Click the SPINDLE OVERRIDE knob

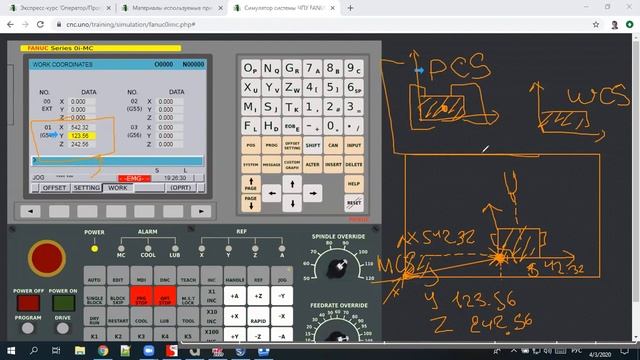tap(338, 267)
